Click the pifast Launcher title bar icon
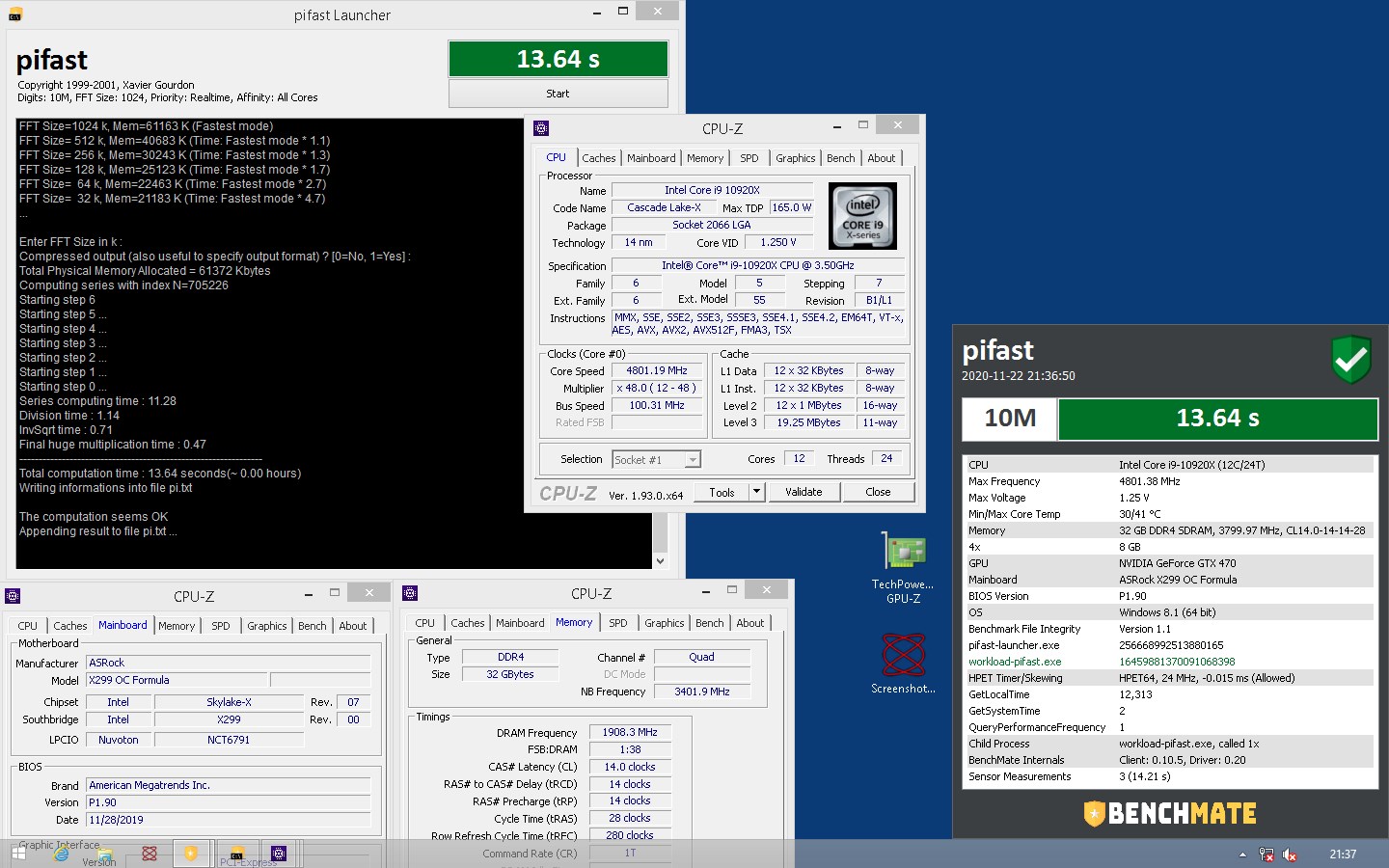Screen dimensions: 1389x868 (x=15, y=14)
